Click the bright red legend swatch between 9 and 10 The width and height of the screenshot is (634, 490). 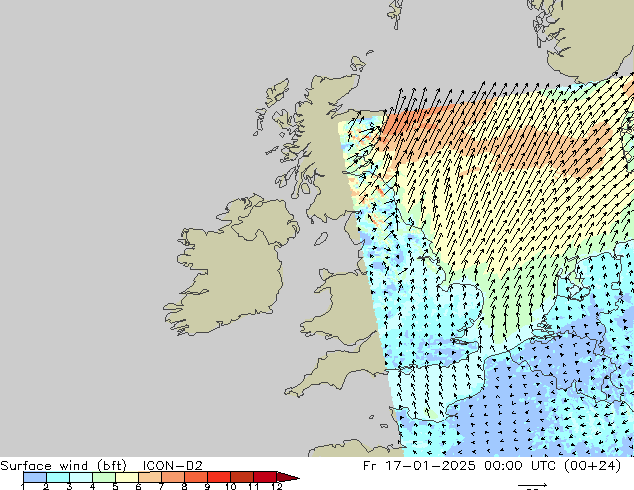pos(219,477)
